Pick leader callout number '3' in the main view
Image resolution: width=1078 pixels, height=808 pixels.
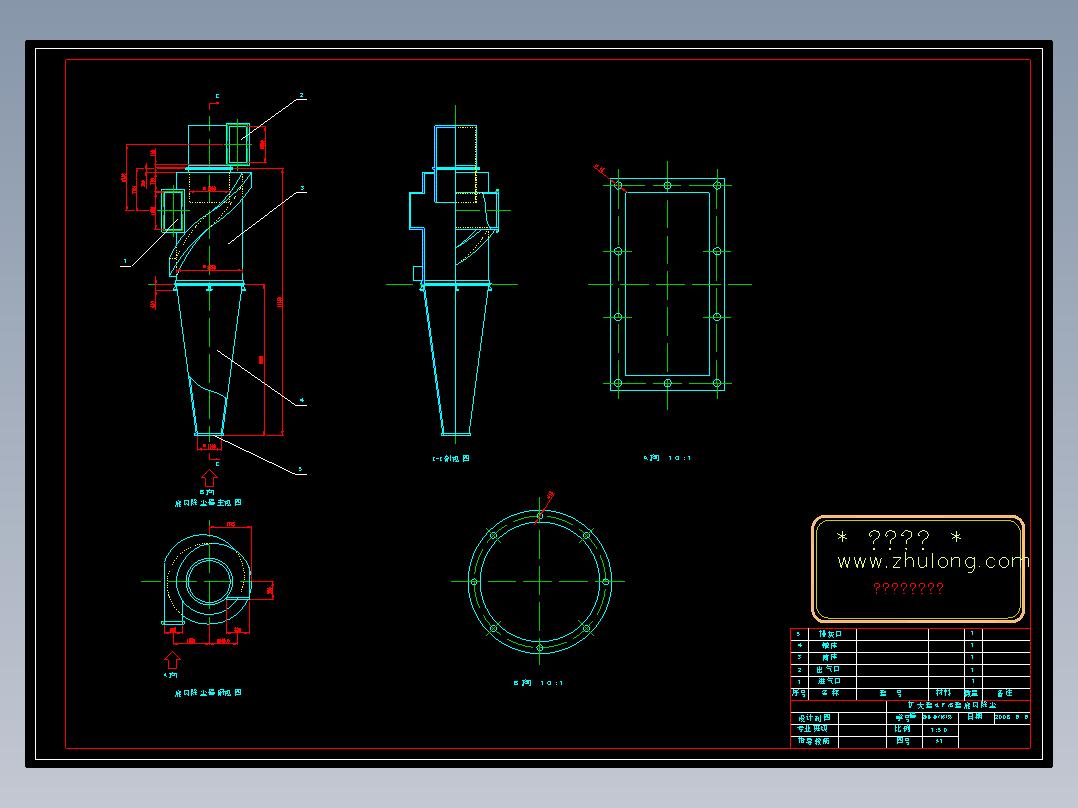pyautogui.click(x=302, y=188)
